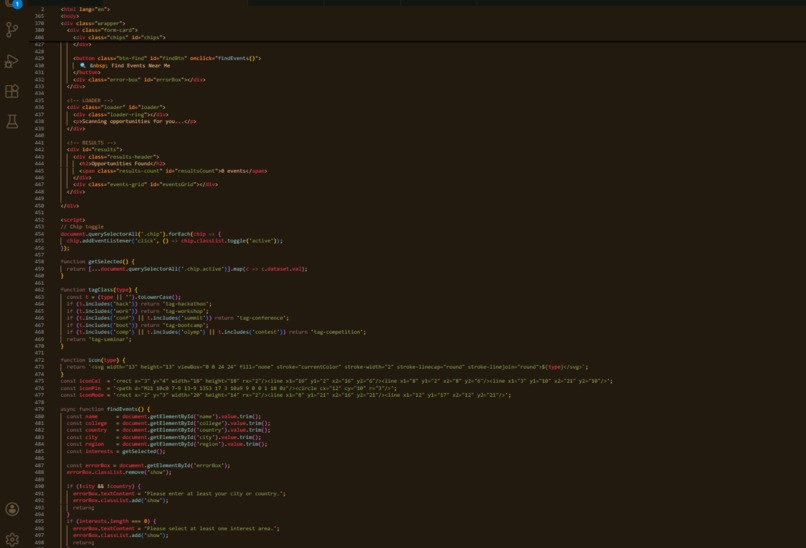Image resolution: width=806 pixels, height=548 pixels.
Task: Click the '// Chip toggle' comment
Action: pyautogui.click(x=82, y=227)
